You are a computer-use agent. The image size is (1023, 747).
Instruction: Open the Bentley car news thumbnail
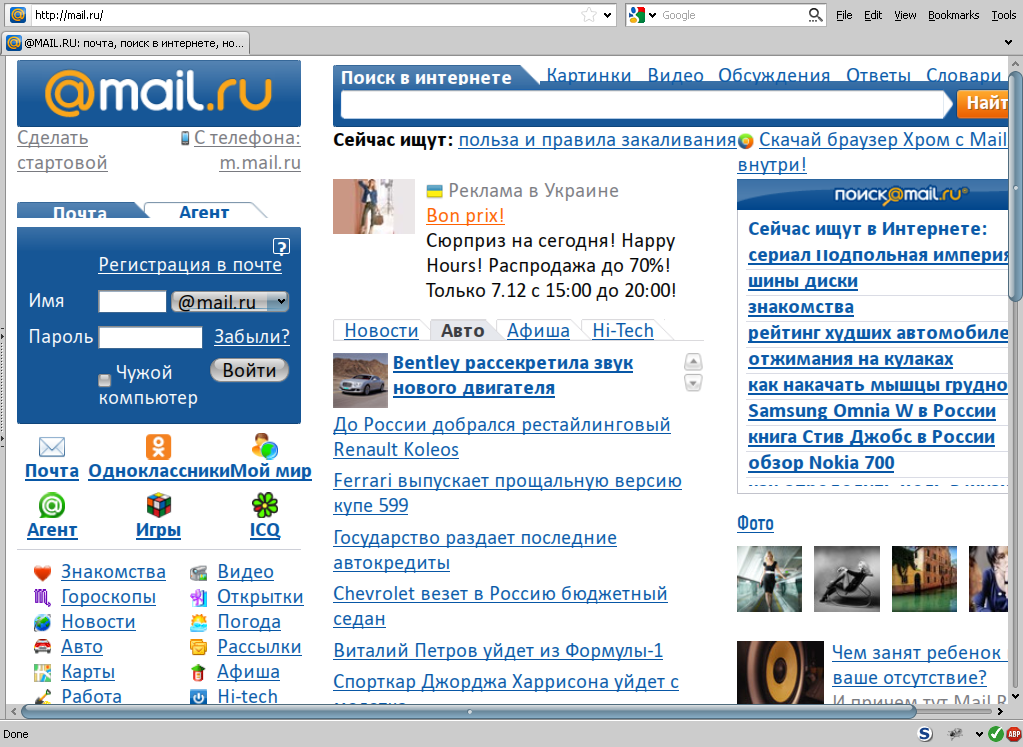coord(360,380)
